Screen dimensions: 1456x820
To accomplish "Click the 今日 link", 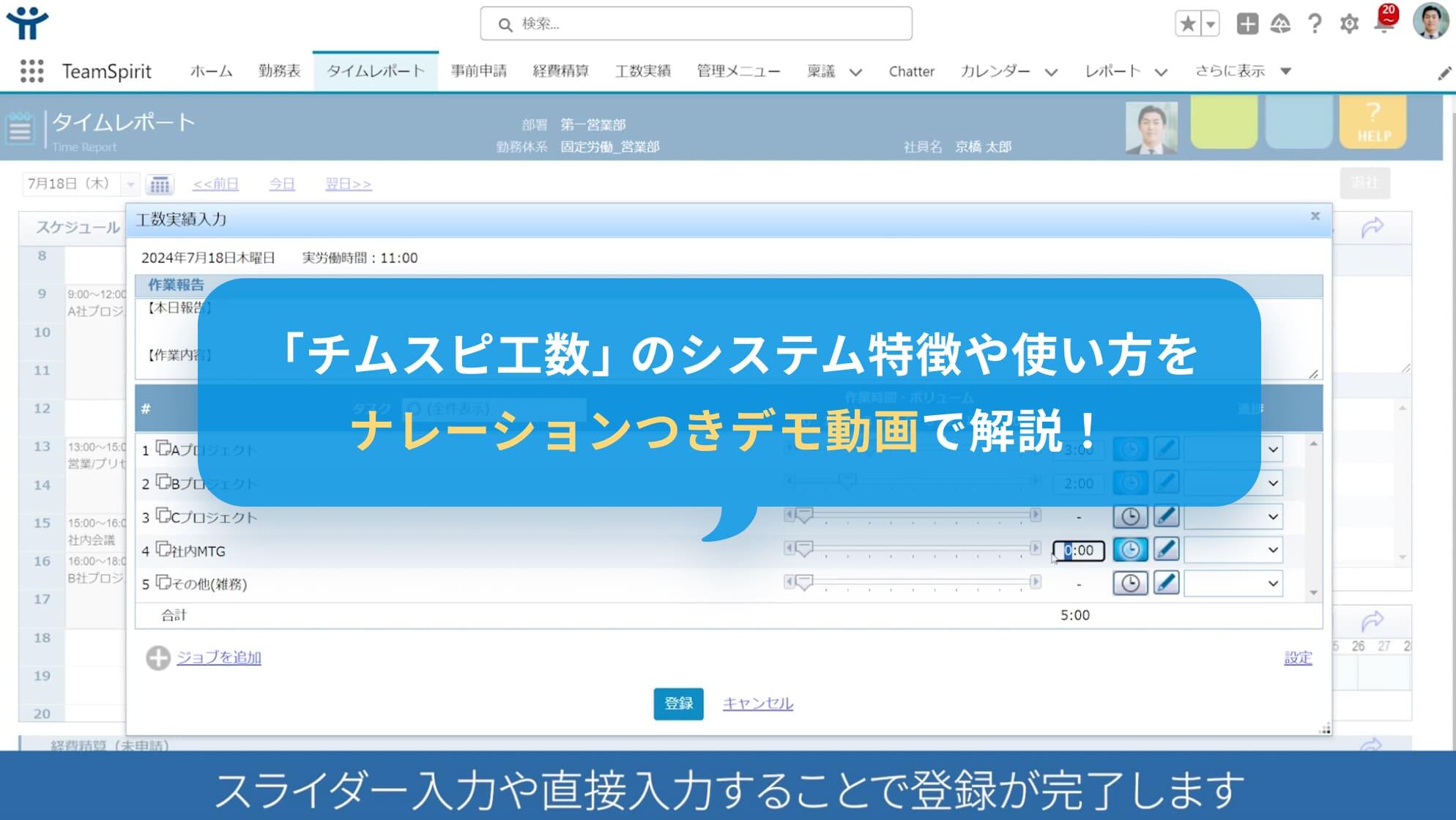I will (x=282, y=184).
